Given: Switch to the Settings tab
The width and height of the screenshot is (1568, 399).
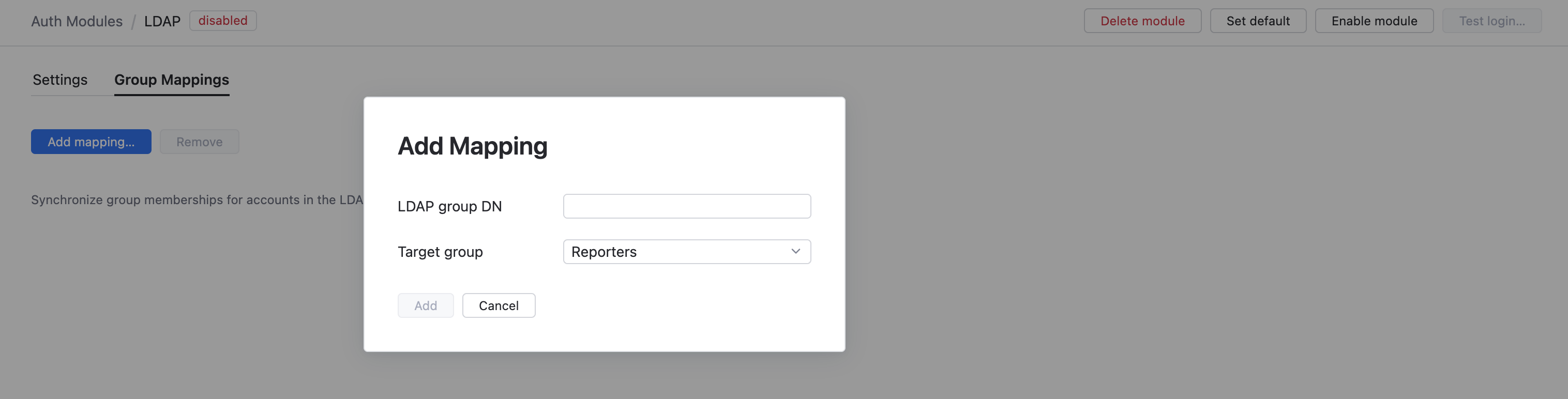Looking at the screenshot, I should [59, 80].
